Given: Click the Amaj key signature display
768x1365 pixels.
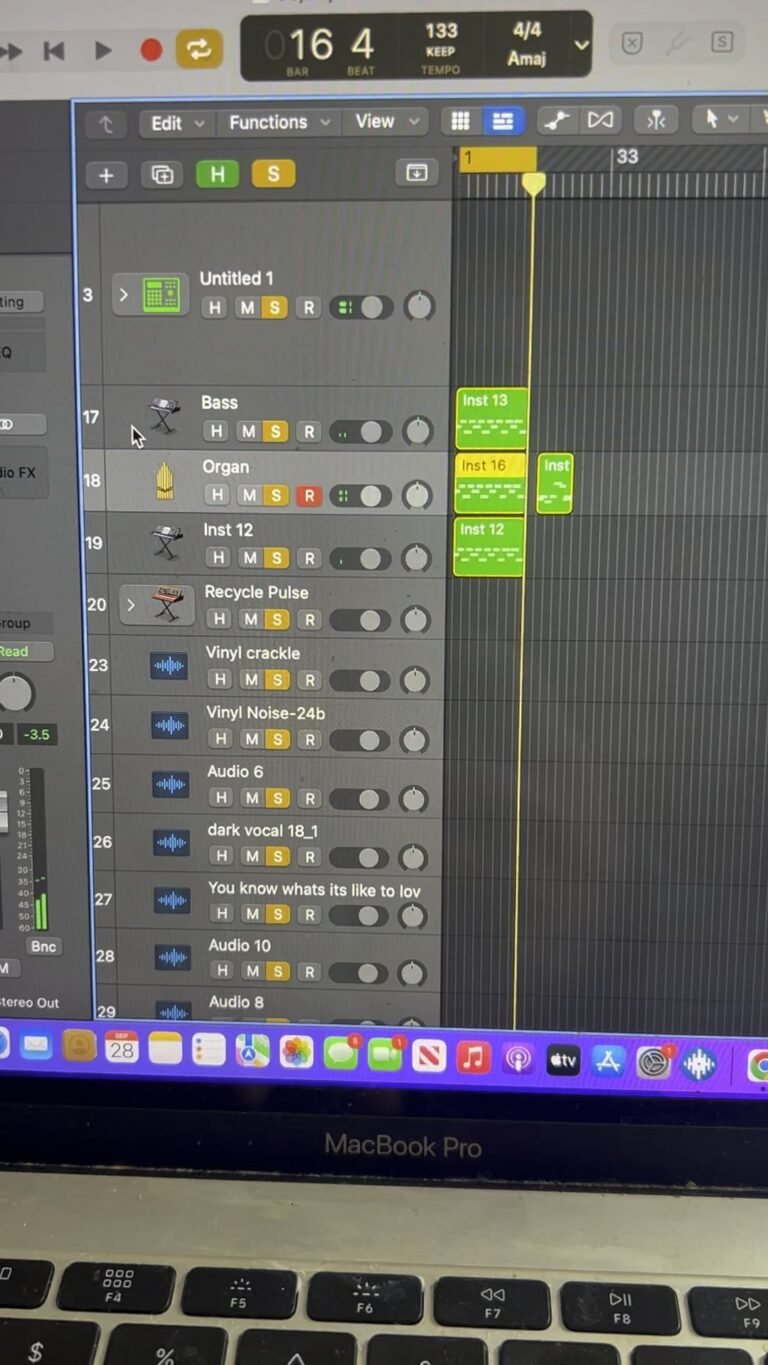Looking at the screenshot, I should [526, 58].
